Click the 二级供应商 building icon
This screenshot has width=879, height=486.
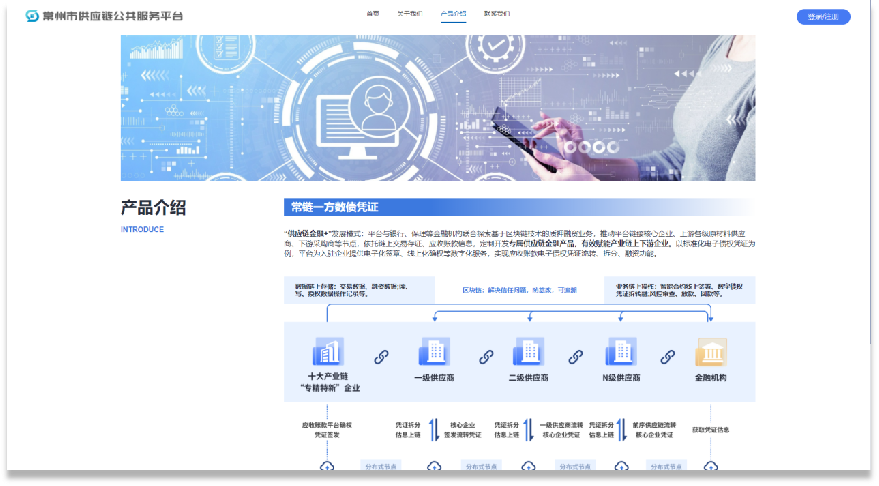tap(527, 352)
